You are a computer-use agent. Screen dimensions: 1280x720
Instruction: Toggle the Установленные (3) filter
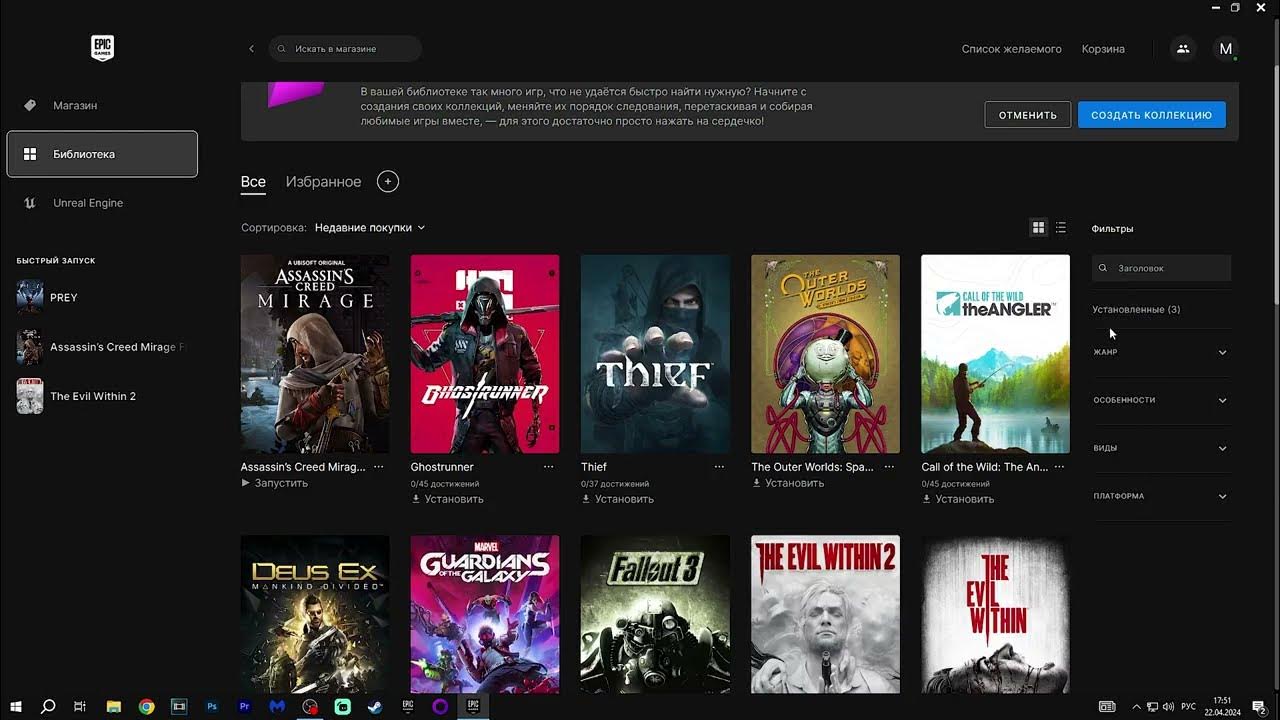pos(1136,309)
